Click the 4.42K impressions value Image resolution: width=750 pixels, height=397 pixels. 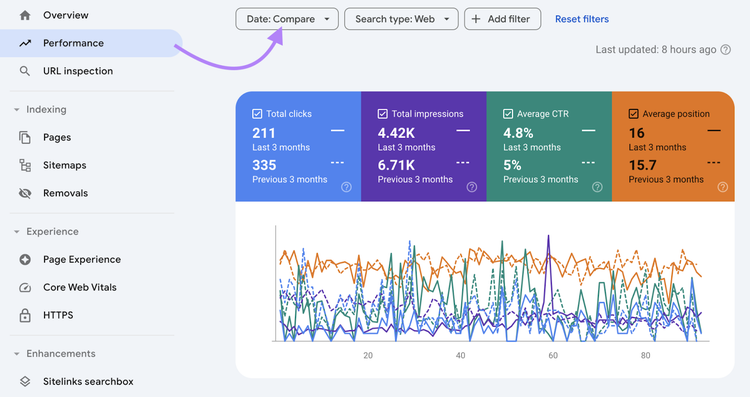(396, 133)
